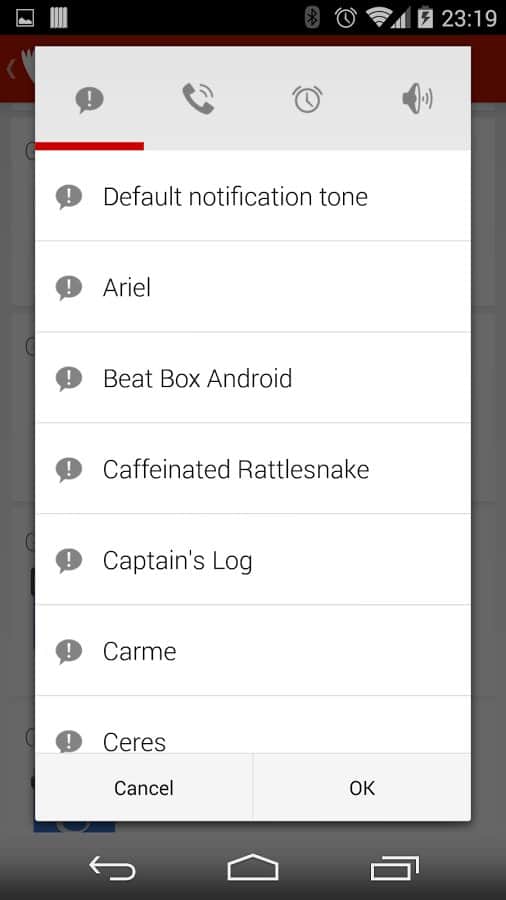Select the Ariel tone
Viewport: 506px width, 900px height.
pyautogui.click(x=253, y=287)
